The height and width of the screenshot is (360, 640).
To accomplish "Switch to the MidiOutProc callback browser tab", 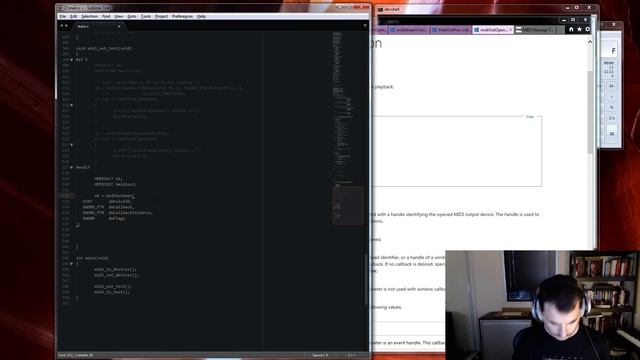I will coord(451,30).
